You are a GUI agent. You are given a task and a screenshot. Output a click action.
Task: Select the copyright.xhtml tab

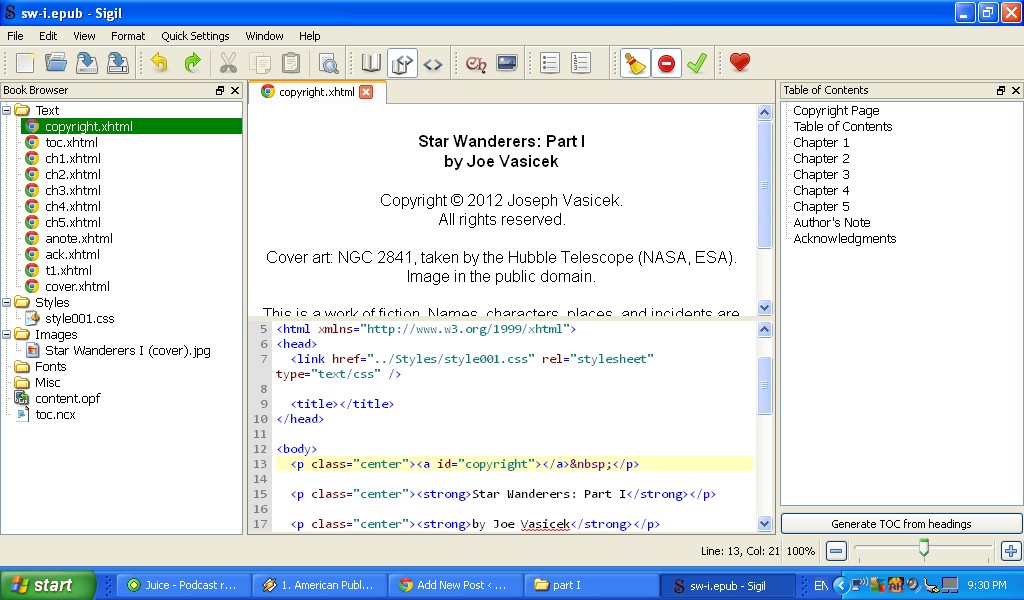point(317,92)
